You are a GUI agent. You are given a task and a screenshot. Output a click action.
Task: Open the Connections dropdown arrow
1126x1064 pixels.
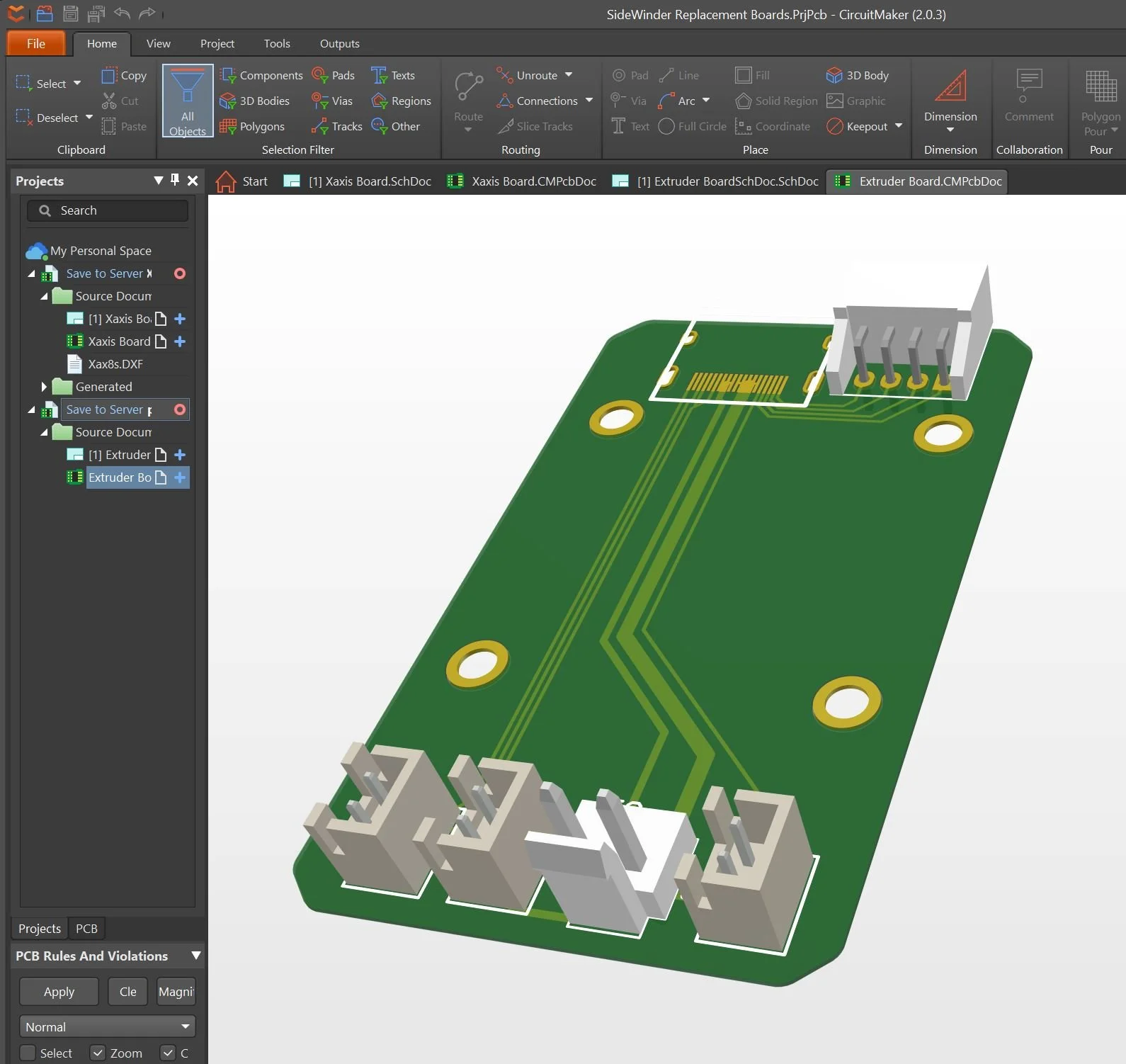point(589,101)
